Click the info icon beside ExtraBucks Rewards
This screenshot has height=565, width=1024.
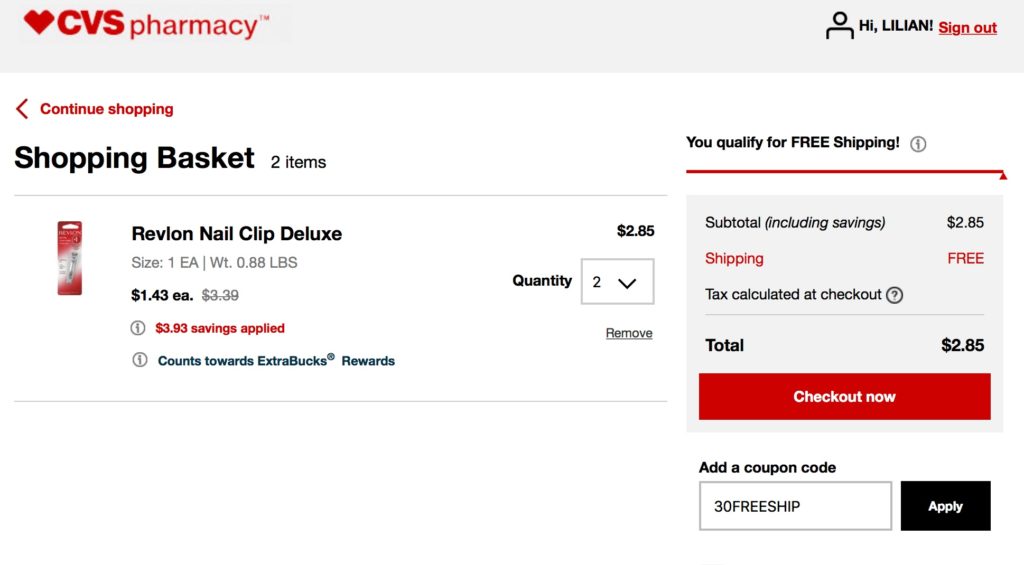pos(140,360)
